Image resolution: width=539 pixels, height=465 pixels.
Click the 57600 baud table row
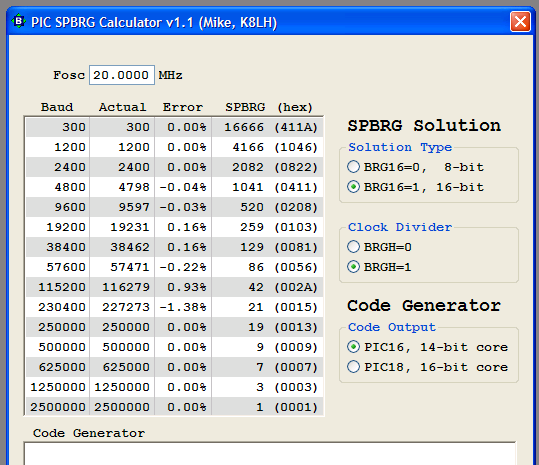point(175,267)
